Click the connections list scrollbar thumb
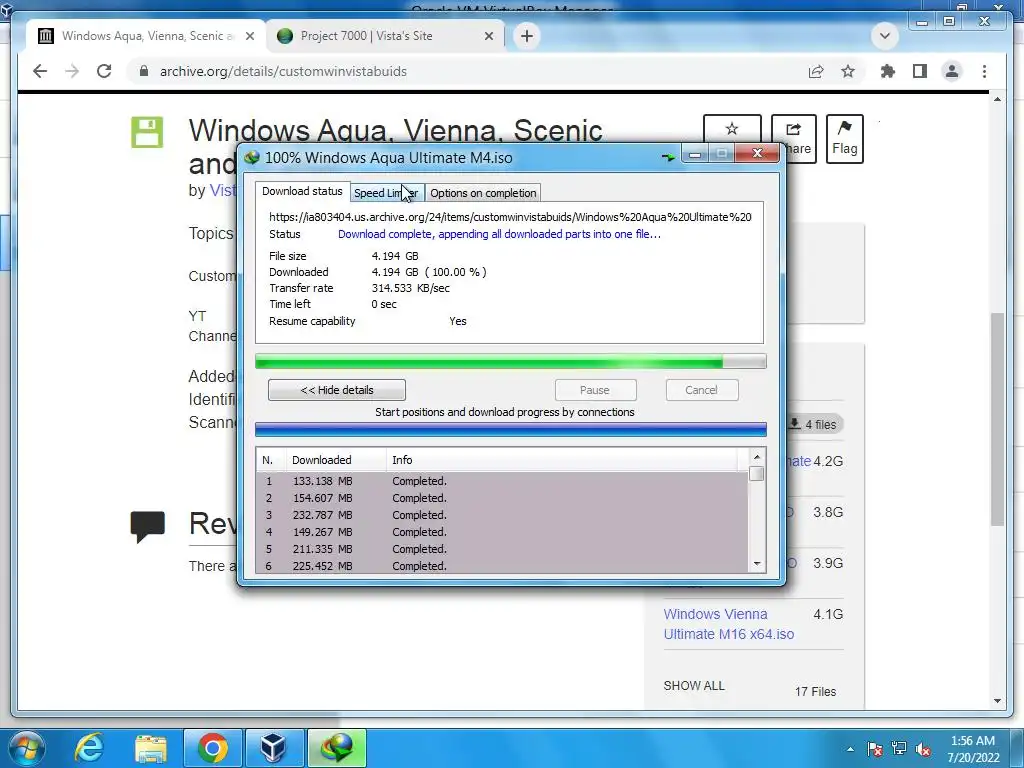The image size is (1024, 768). [756, 474]
